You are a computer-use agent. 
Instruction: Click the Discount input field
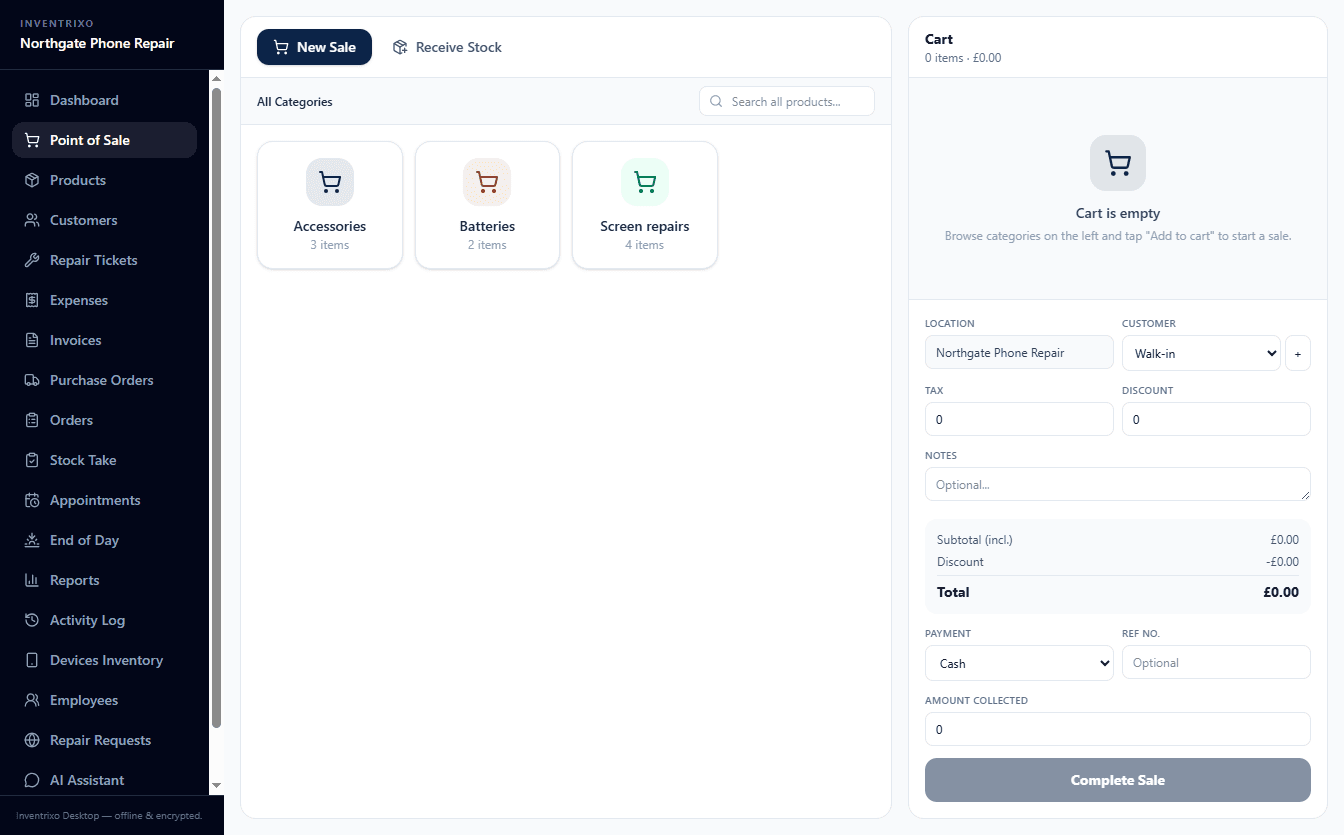tap(1216, 419)
